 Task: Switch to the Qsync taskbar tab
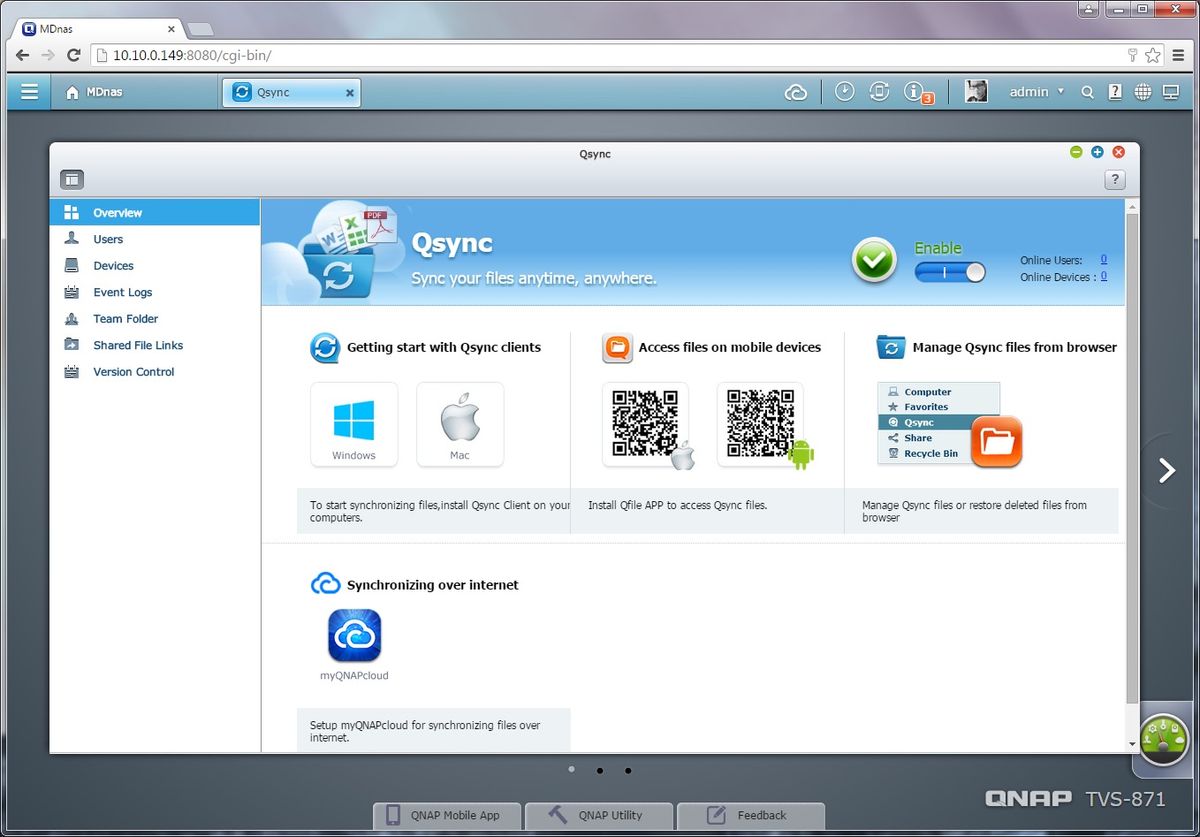(290, 93)
